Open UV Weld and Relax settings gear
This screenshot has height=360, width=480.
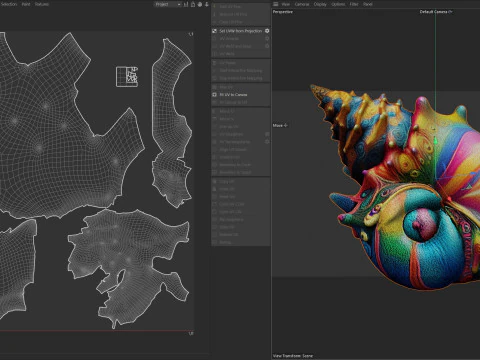[267, 46]
